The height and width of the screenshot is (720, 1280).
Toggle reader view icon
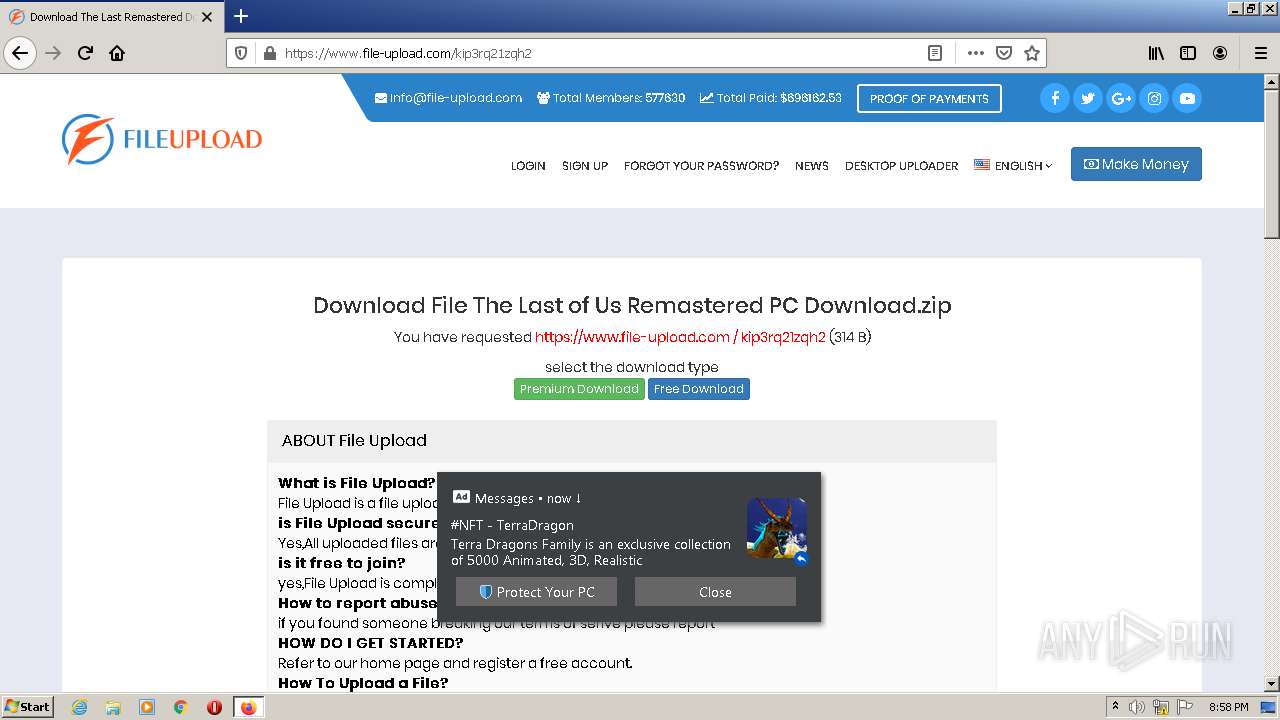tap(935, 53)
